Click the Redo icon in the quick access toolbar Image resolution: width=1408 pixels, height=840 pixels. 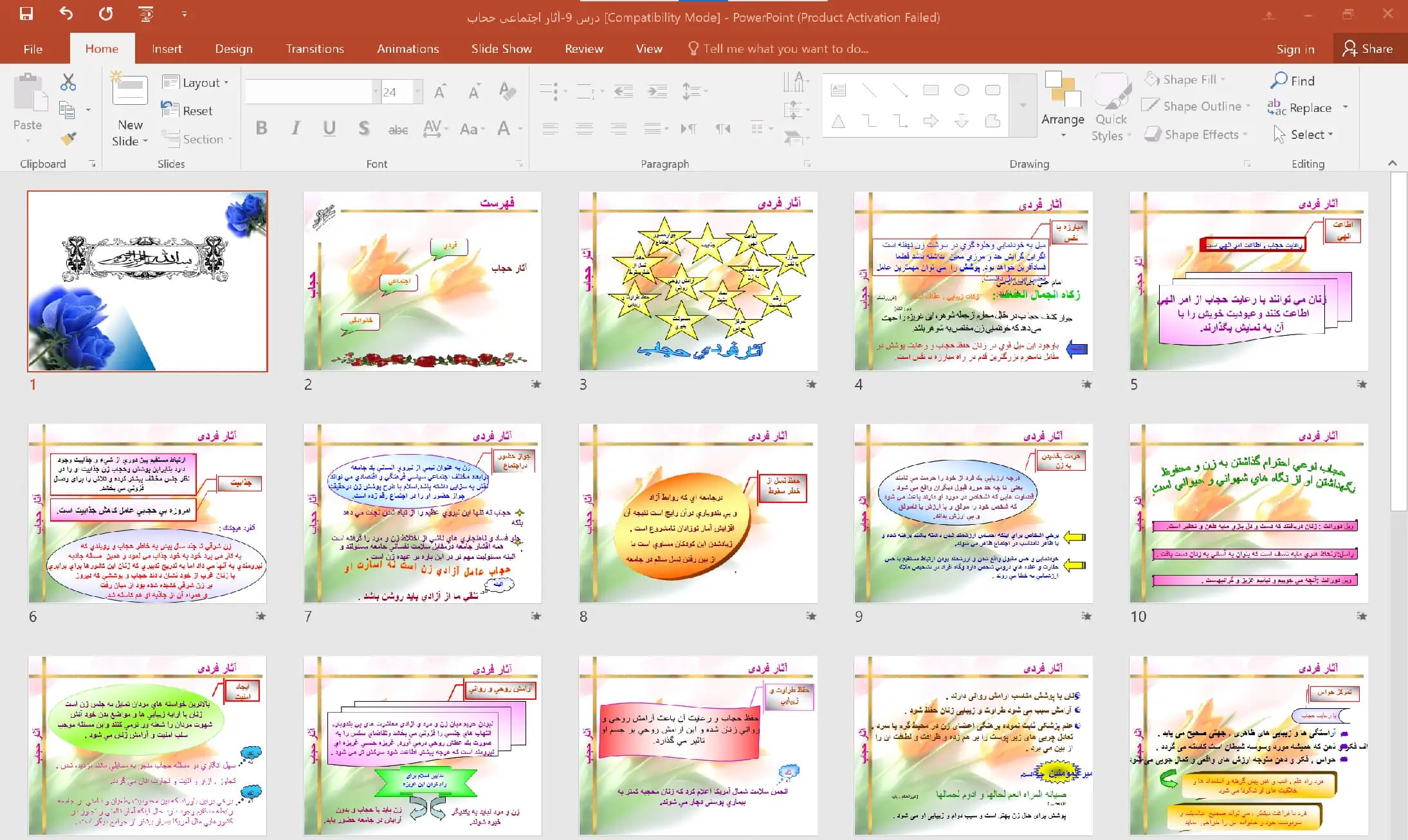[x=106, y=14]
